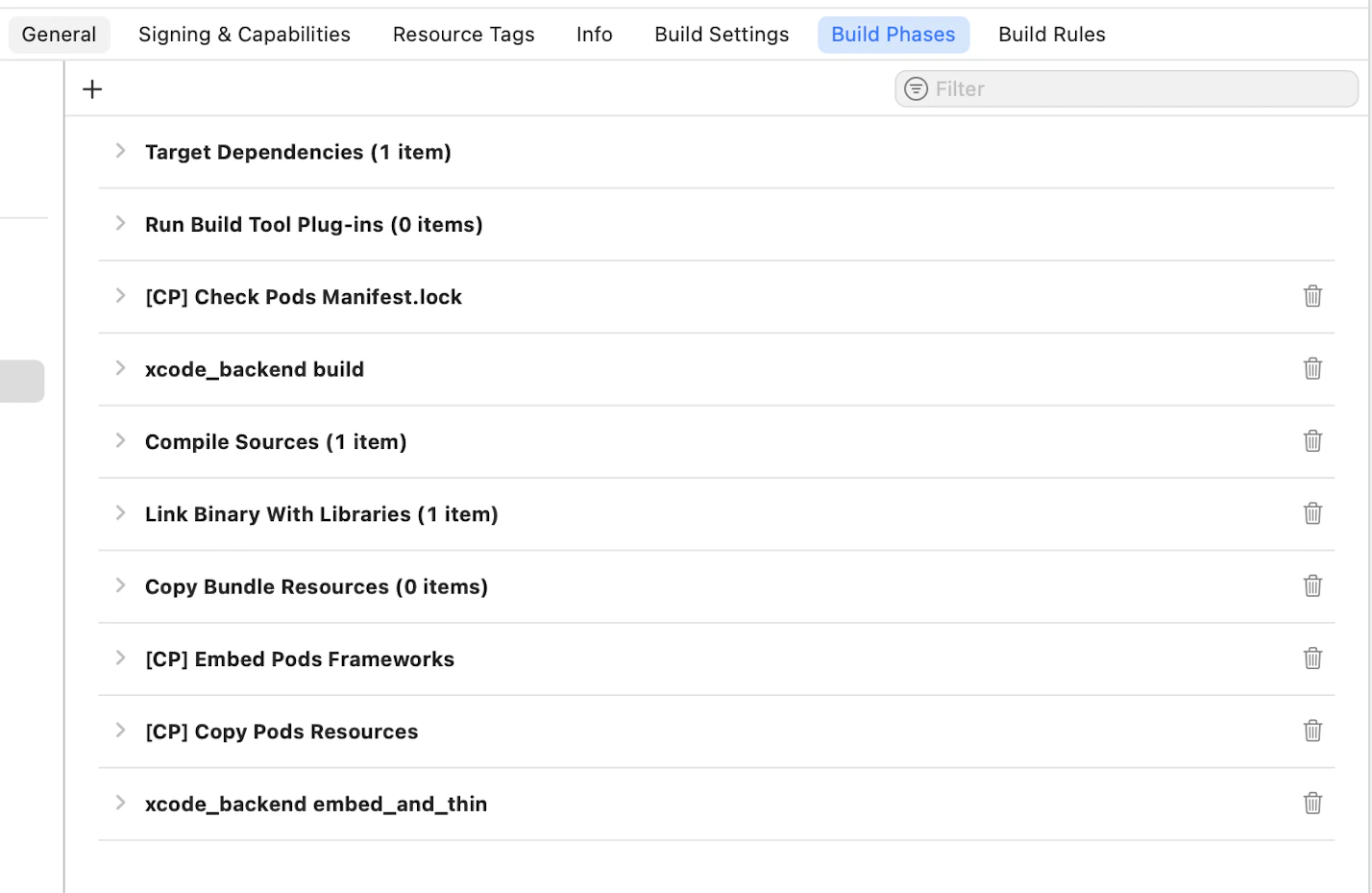
Task: Expand the Compile Sources section
Action: (x=120, y=440)
